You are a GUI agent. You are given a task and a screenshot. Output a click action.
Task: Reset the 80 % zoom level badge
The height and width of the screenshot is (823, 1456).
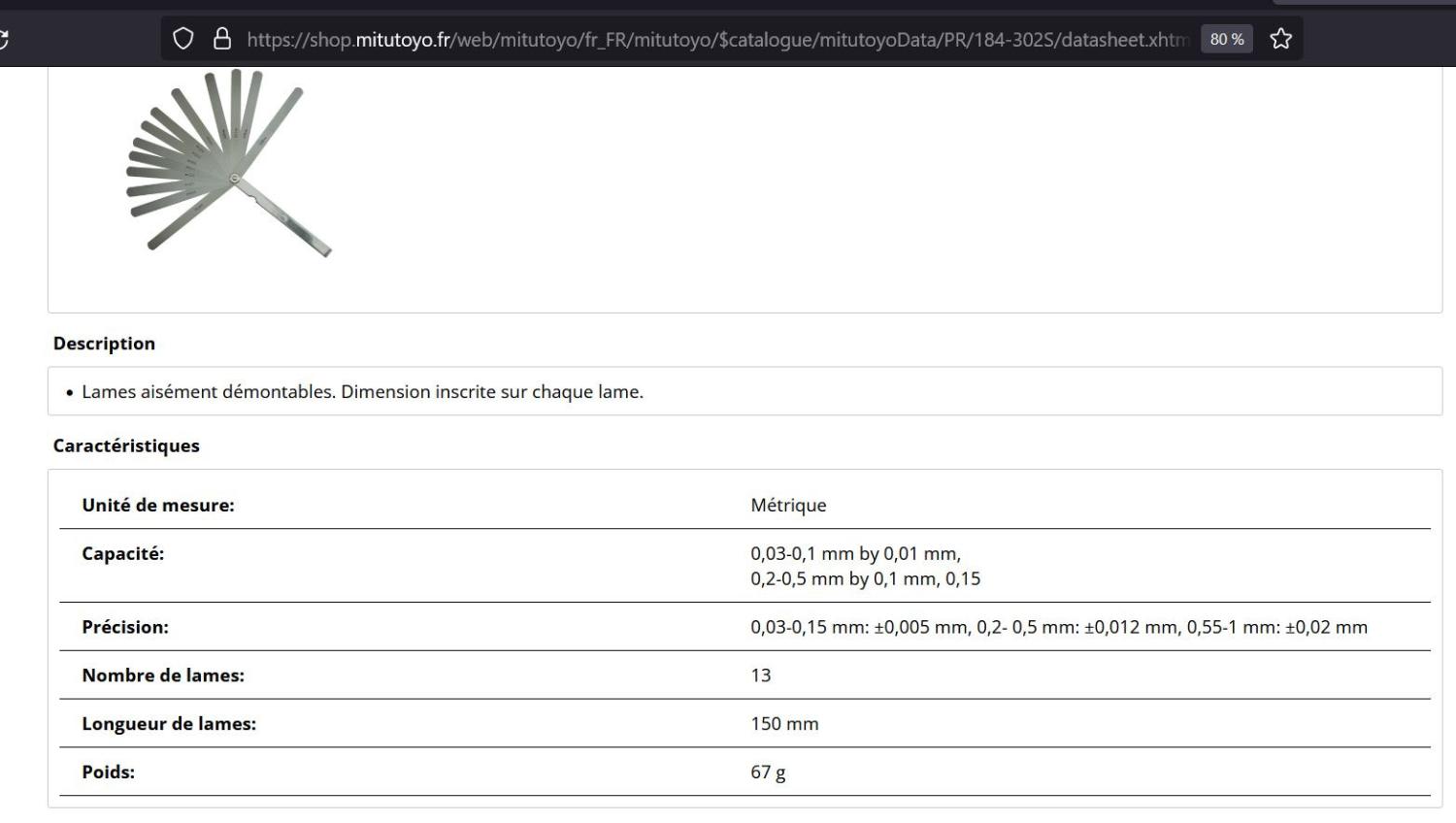(1227, 39)
